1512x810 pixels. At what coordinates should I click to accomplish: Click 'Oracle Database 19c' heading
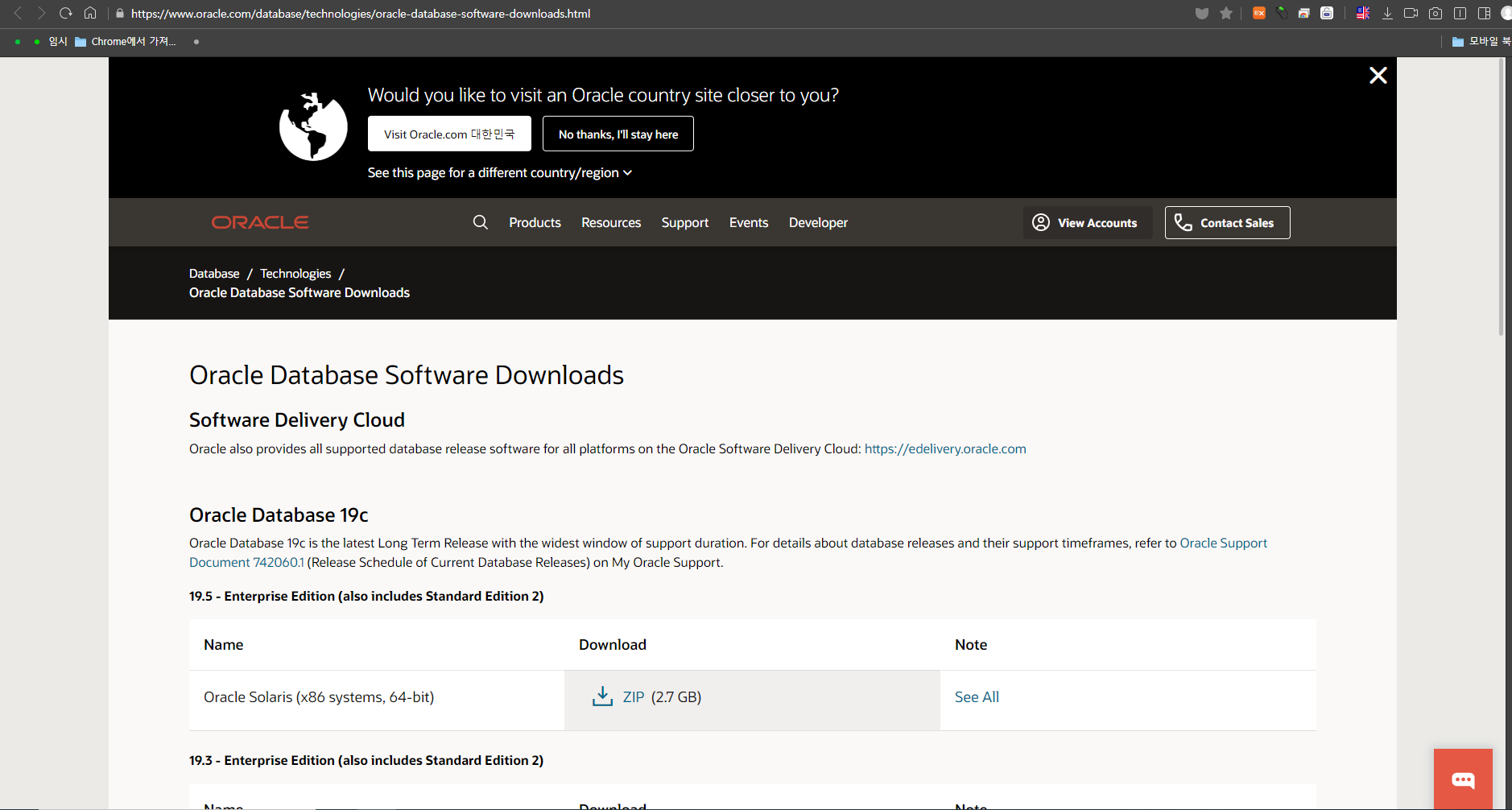pyautogui.click(x=279, y=515)
